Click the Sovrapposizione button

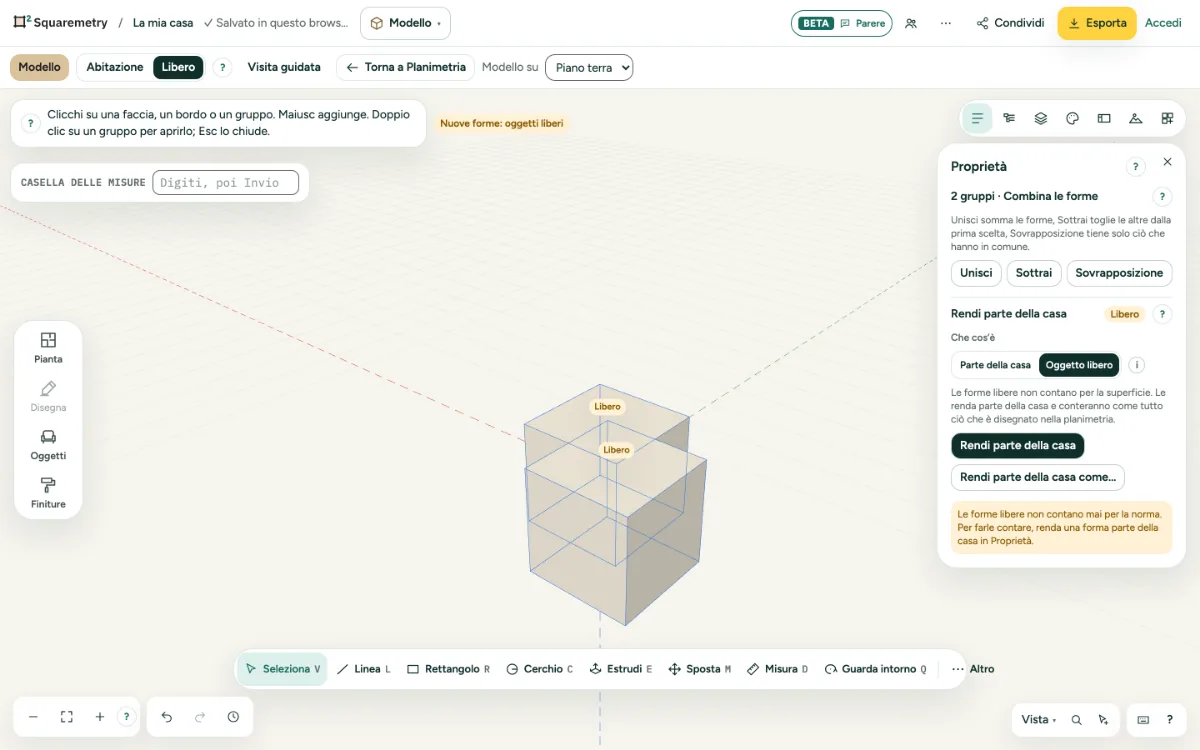(1119, 273)
